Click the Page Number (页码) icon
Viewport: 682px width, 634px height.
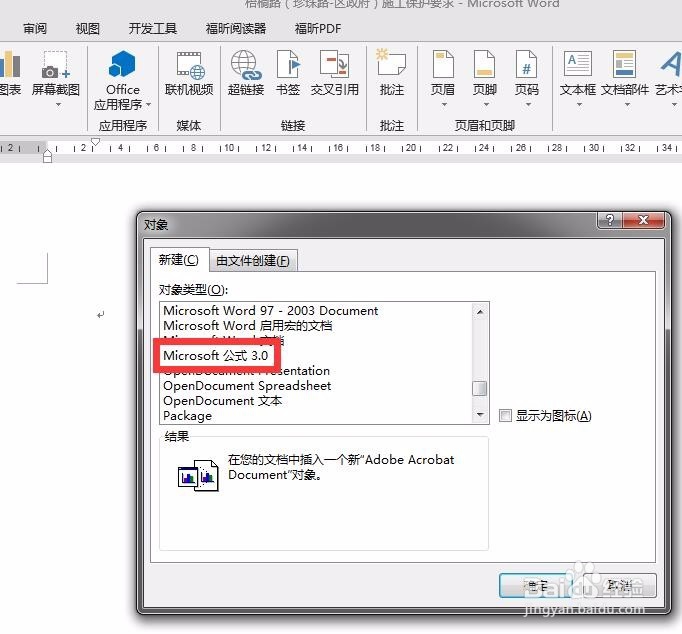pyautogui.click(x=526, y=64)
